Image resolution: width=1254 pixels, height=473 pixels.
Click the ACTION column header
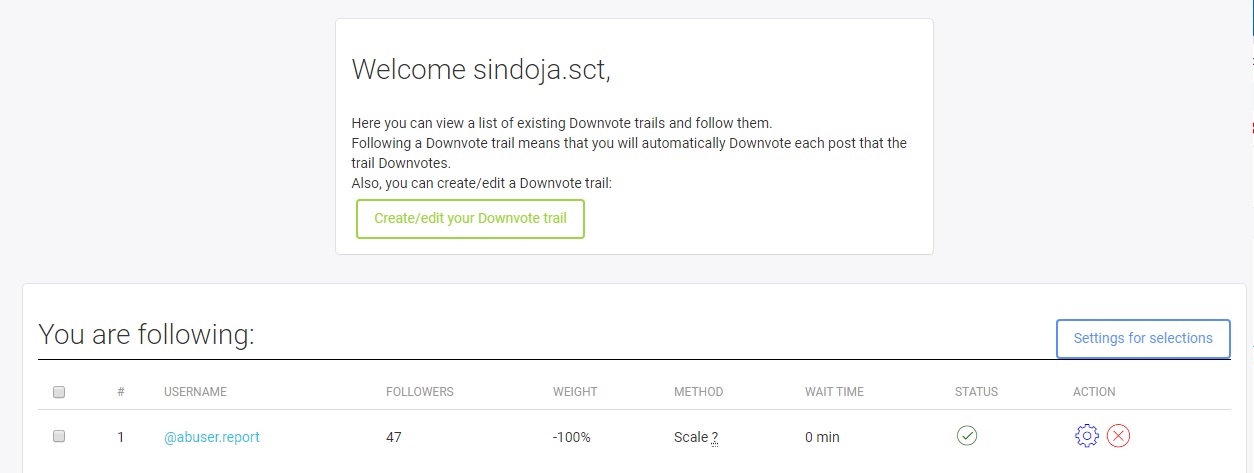[1094, 392]
